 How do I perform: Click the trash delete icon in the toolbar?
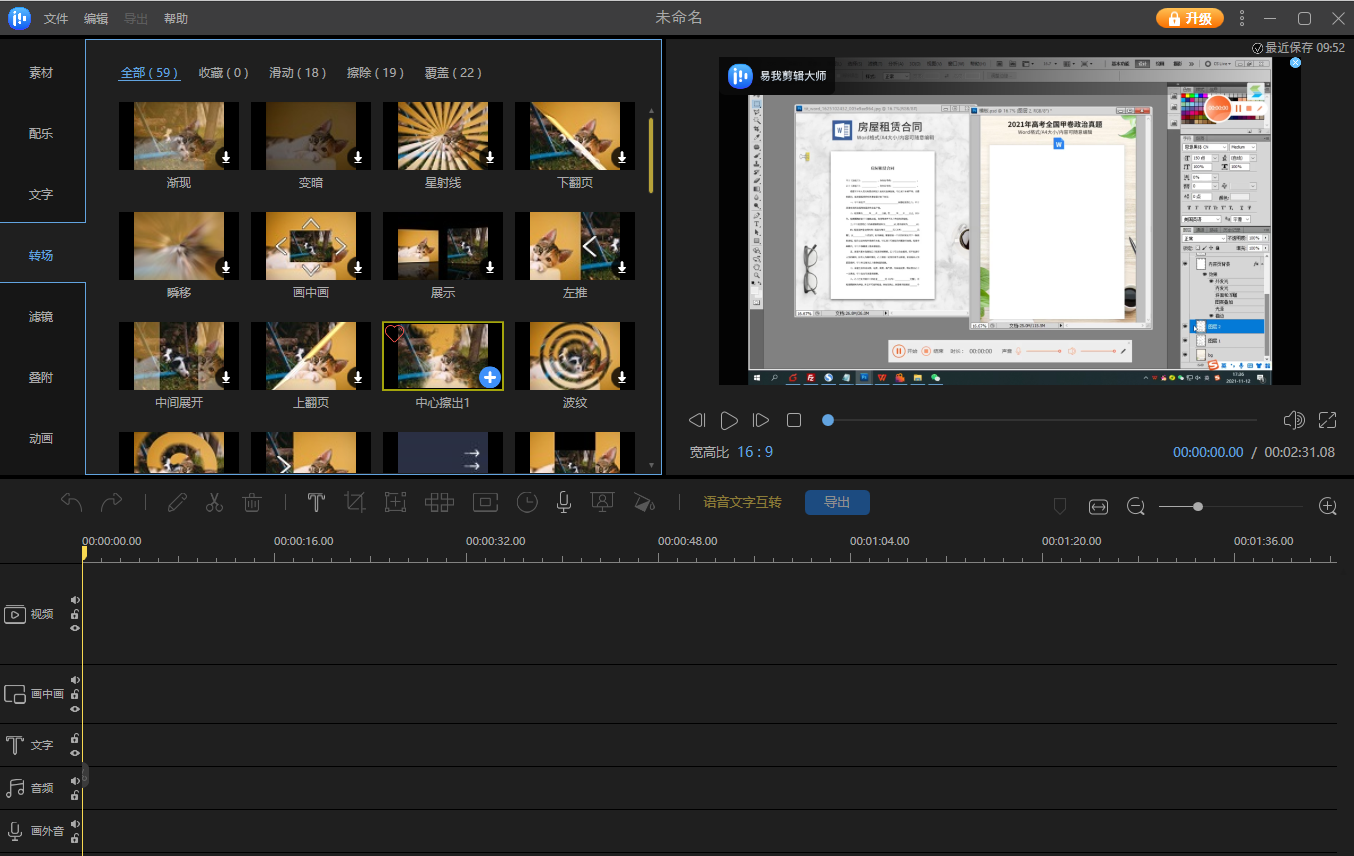tap(252, 503)
